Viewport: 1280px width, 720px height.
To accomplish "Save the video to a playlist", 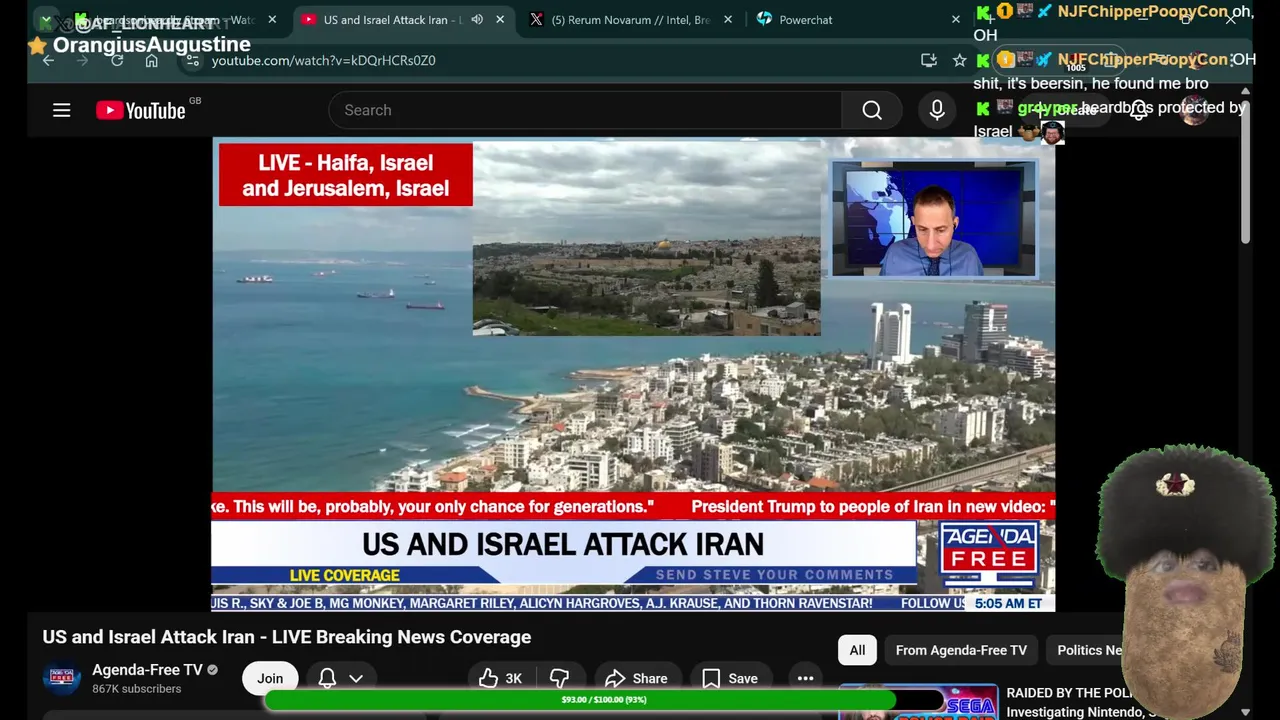I will pyautogui.click(x=729, y=678).
